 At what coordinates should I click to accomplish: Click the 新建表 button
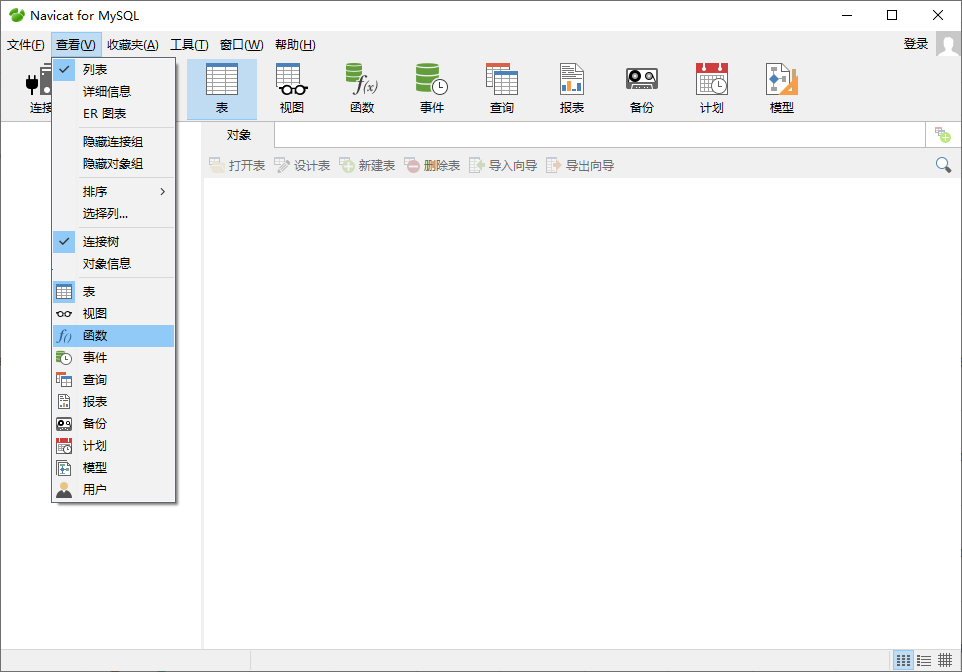367,165
